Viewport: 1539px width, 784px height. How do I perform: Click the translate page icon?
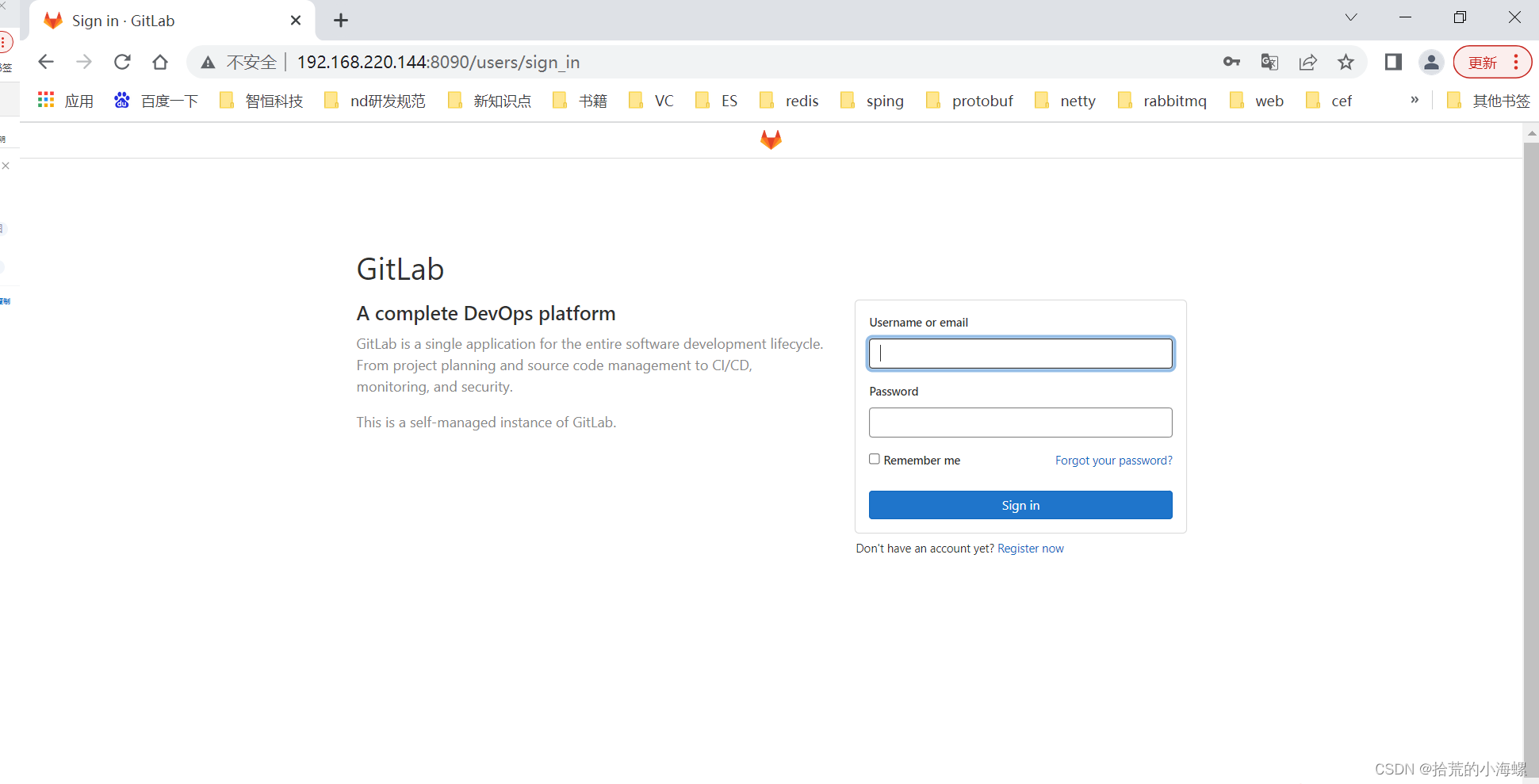(1269, 62)
